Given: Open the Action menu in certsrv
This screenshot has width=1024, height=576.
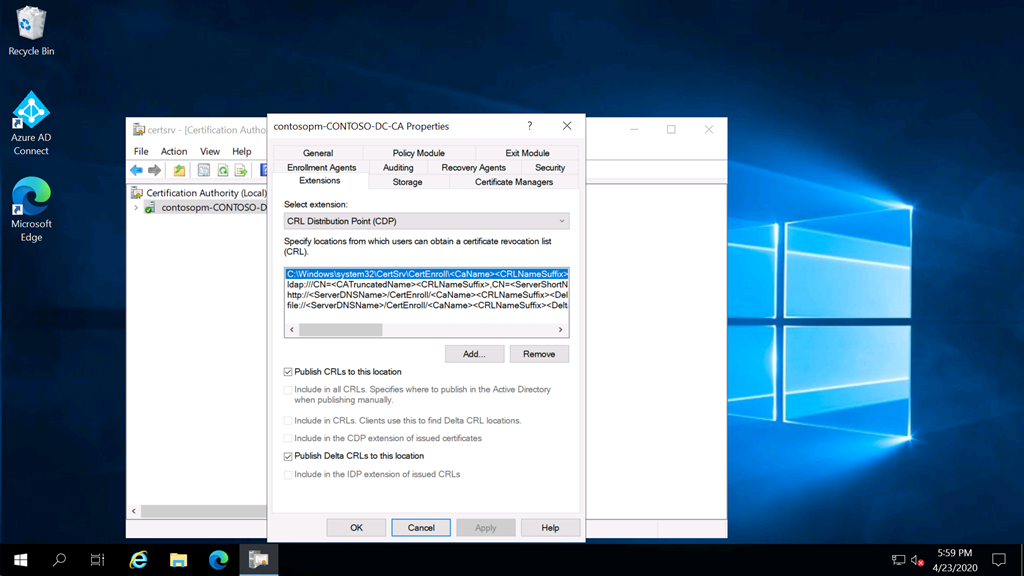Looking at the screenshot, I should point(173,151).
